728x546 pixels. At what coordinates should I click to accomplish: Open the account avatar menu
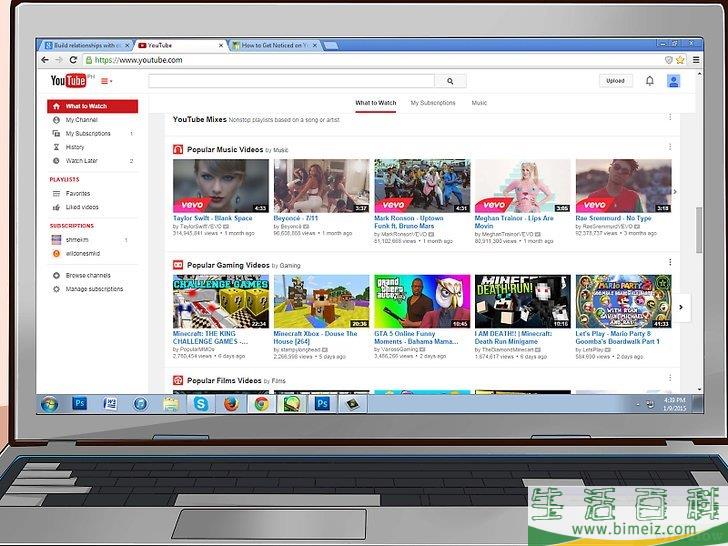pyautogui.click(x=673, y=81)
